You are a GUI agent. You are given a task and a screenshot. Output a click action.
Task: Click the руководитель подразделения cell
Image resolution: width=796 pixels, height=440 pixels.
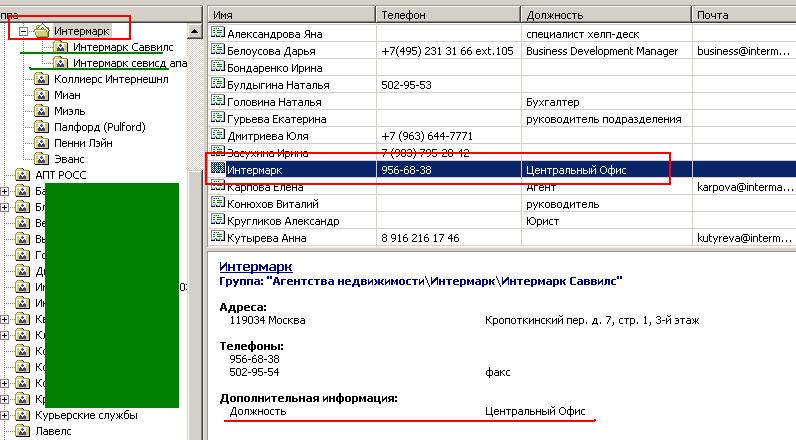[604, 119]
